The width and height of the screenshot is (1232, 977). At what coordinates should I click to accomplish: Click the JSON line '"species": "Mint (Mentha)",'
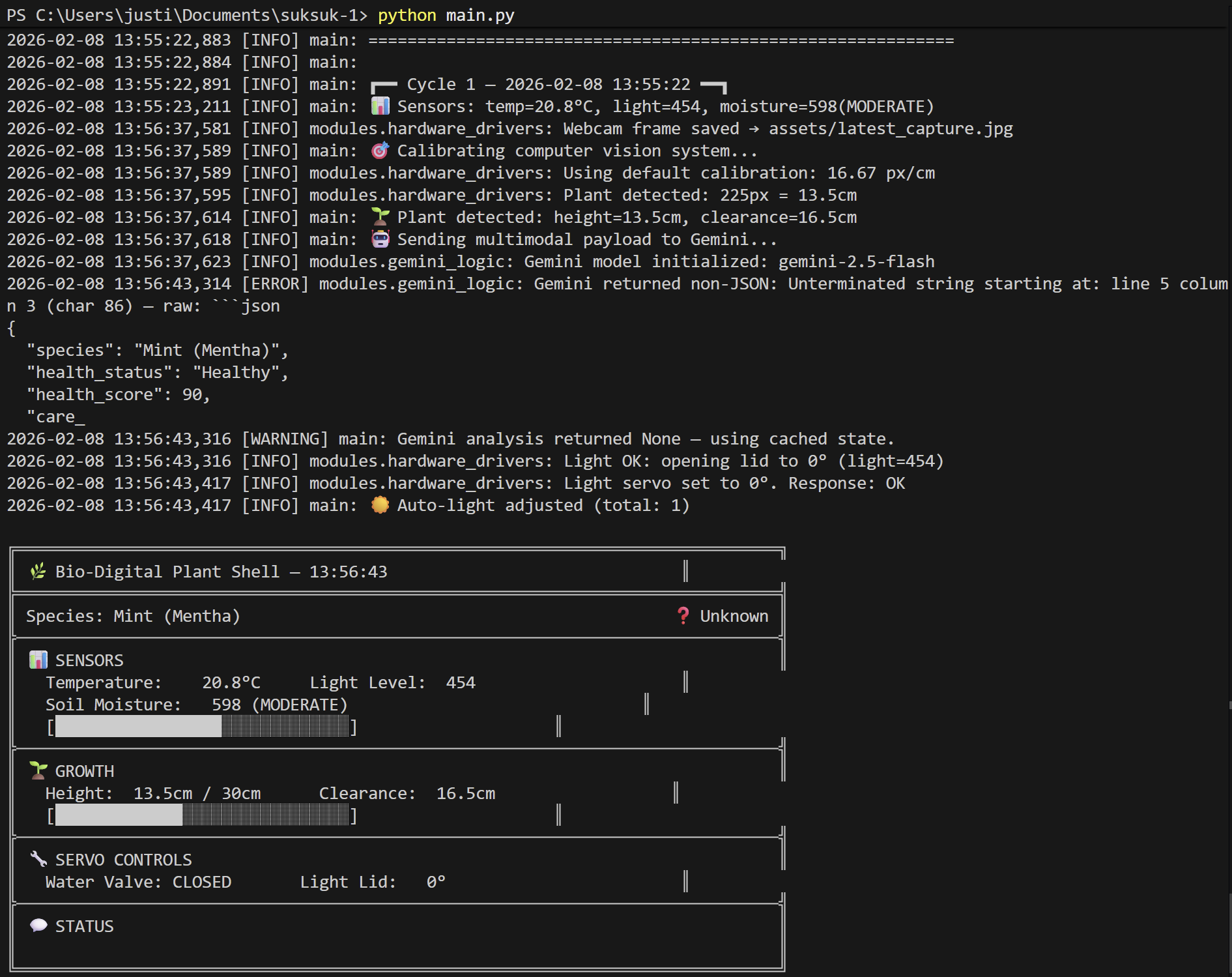(x=158, y=350)
